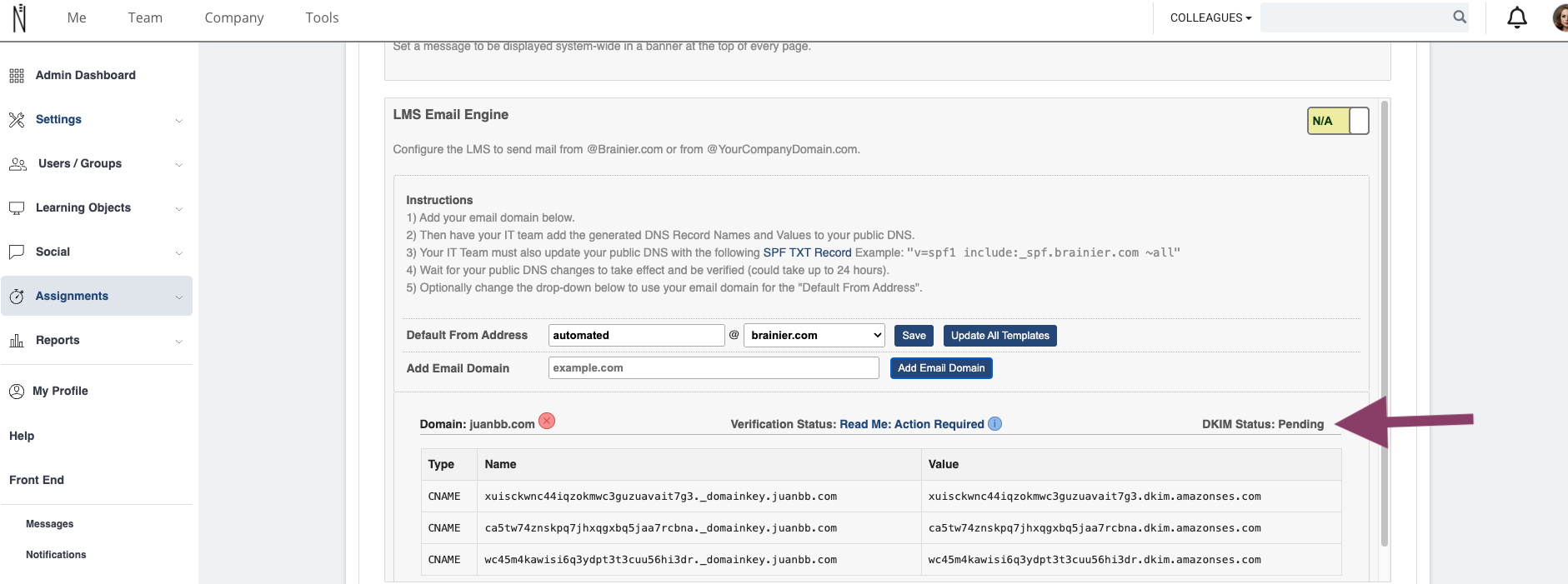Image resolution: width=1568 pixels, height=584 pixels.
Task: Click the panel vertical scrollbar
Action: (x=1385, y=323)
